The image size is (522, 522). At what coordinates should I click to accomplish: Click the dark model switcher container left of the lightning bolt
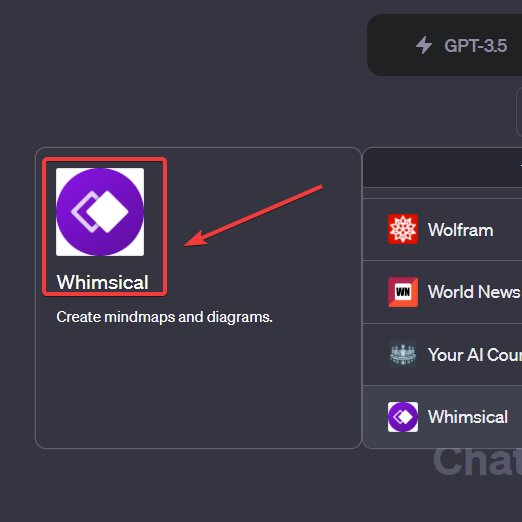click(x=390, y=45)
